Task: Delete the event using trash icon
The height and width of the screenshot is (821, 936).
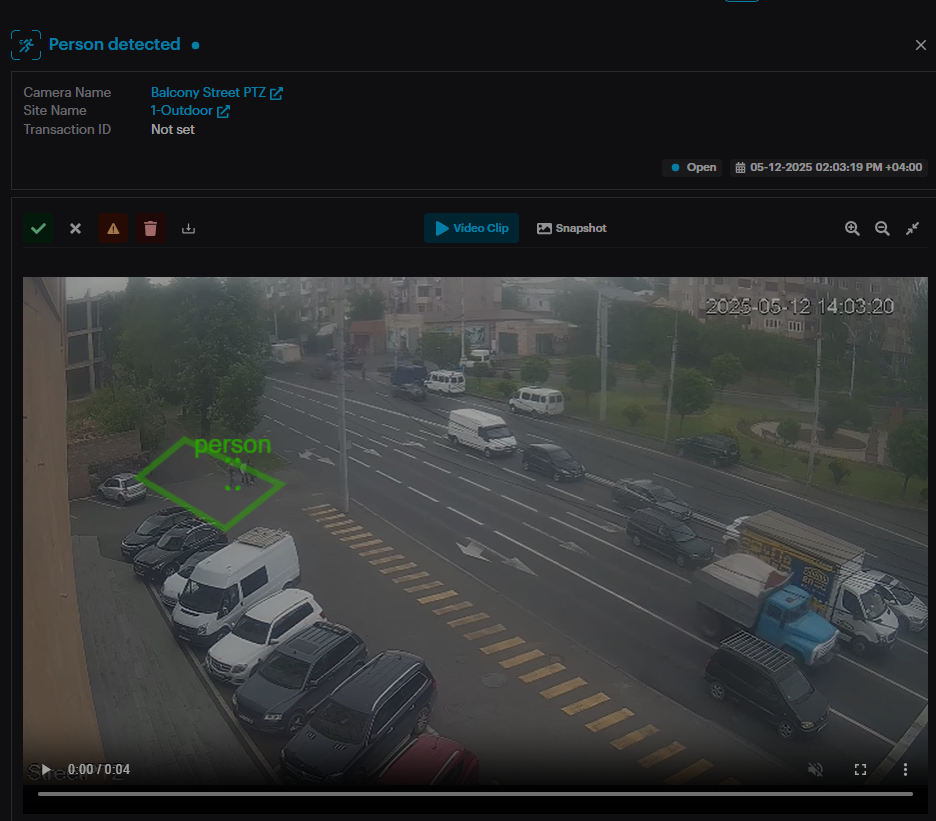Action: point(150,229)
